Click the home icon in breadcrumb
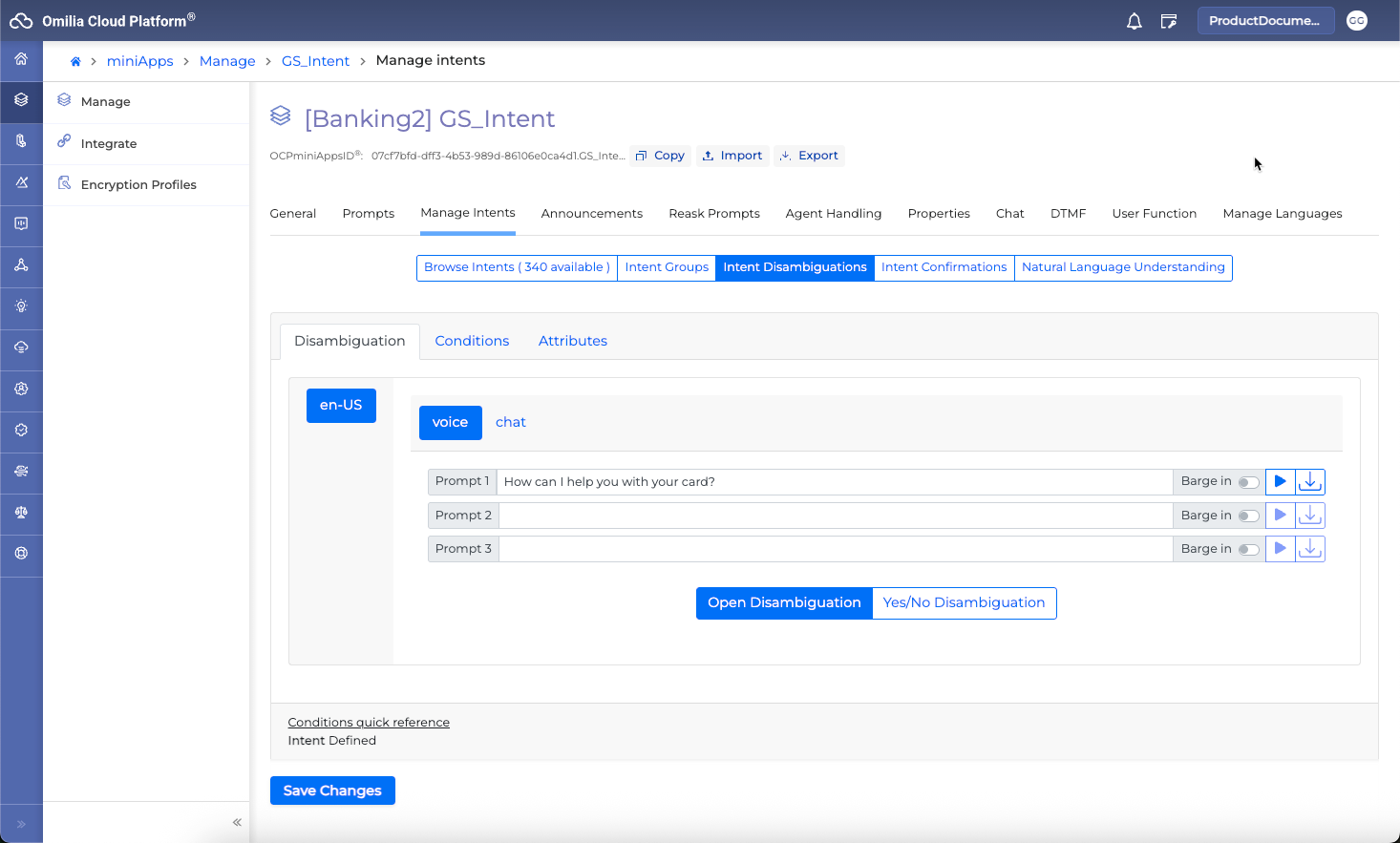Viewport: 1400px width, 843px height. point(75,61)
